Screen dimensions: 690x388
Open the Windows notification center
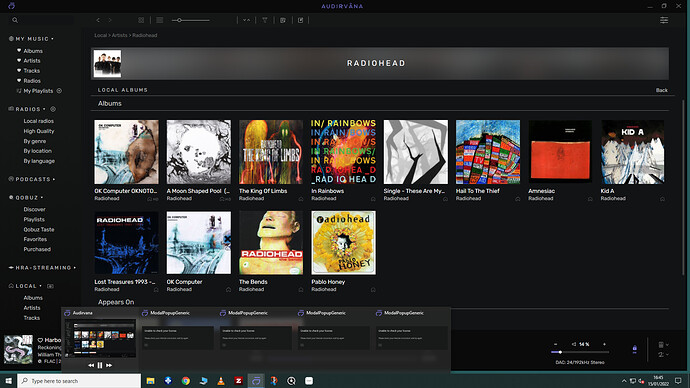(678, 381)
